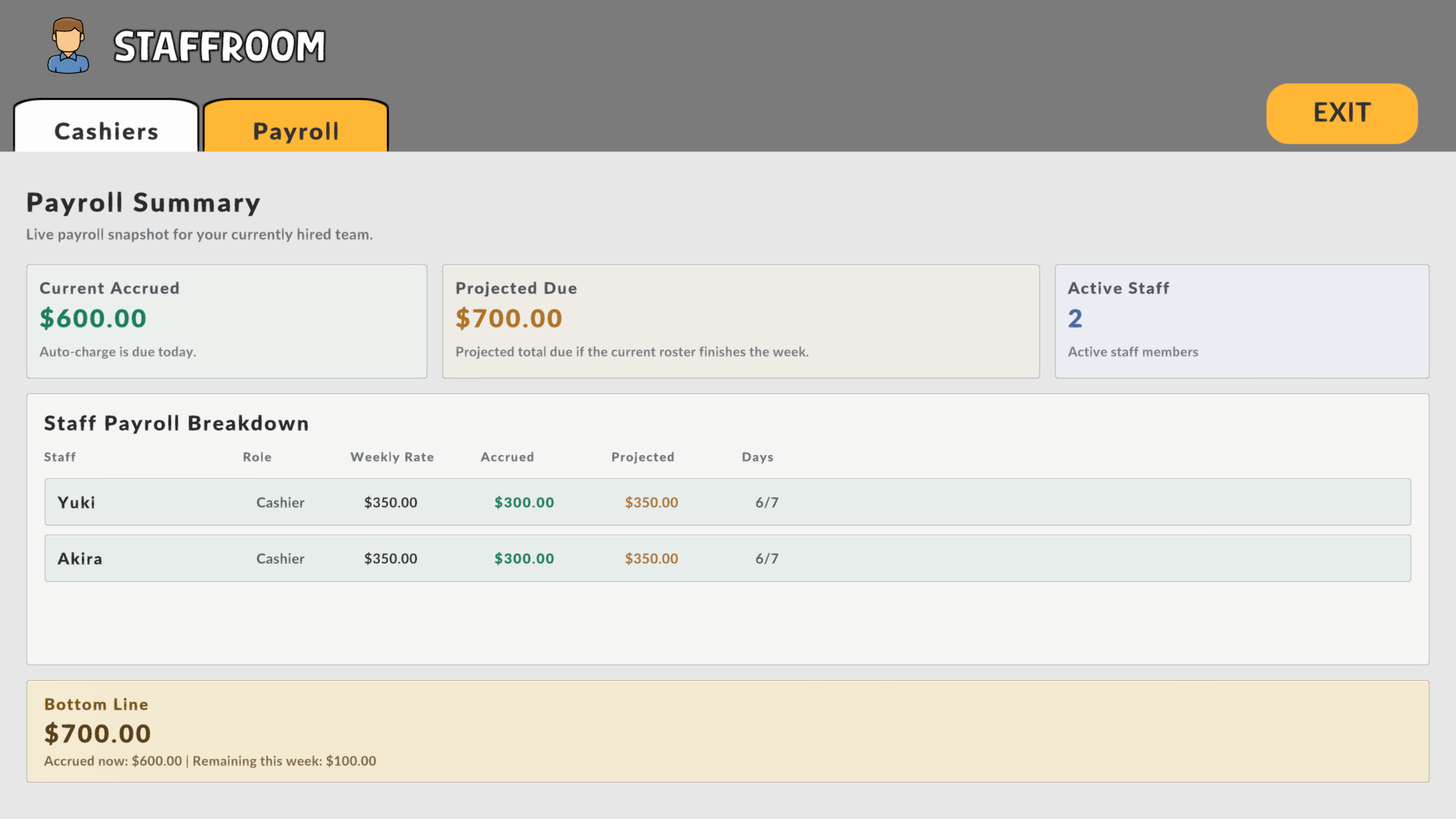Image resolution: width=1456 pixels, height=819 pixels.
Task: Select the Yuki staff name
Action: [76, 503]
